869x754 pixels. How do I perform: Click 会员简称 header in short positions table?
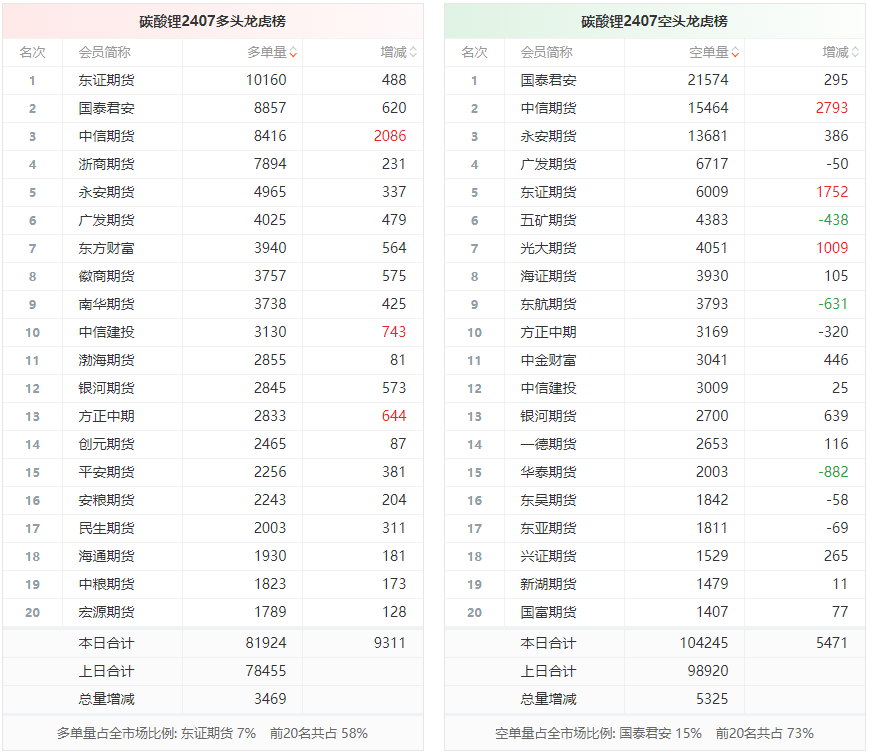pyautogui.click(x=546, y=53)
